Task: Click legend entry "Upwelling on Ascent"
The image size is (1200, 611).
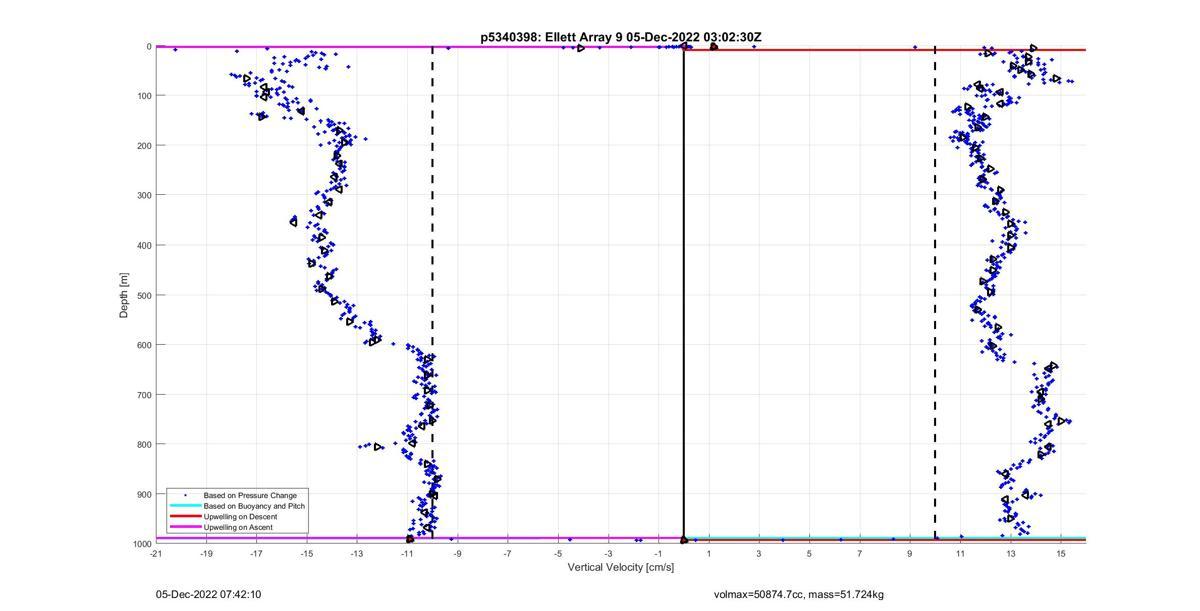Action: pos(238,527)
